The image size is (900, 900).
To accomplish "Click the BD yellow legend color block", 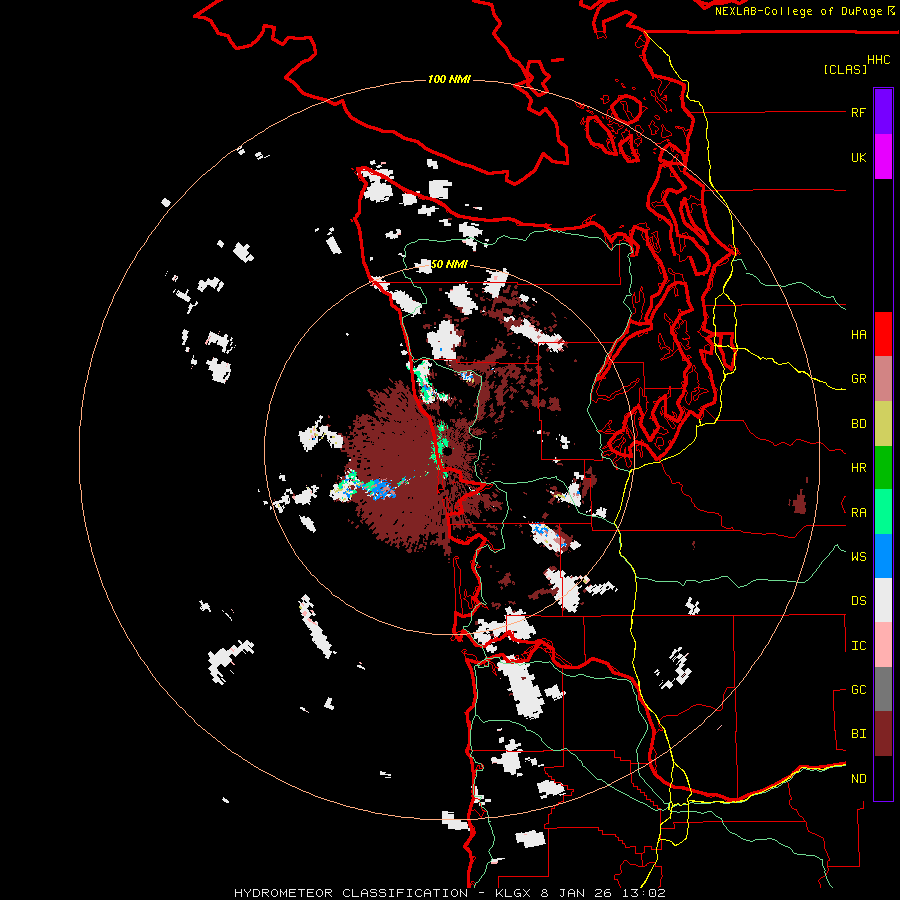I will [883, 424].
